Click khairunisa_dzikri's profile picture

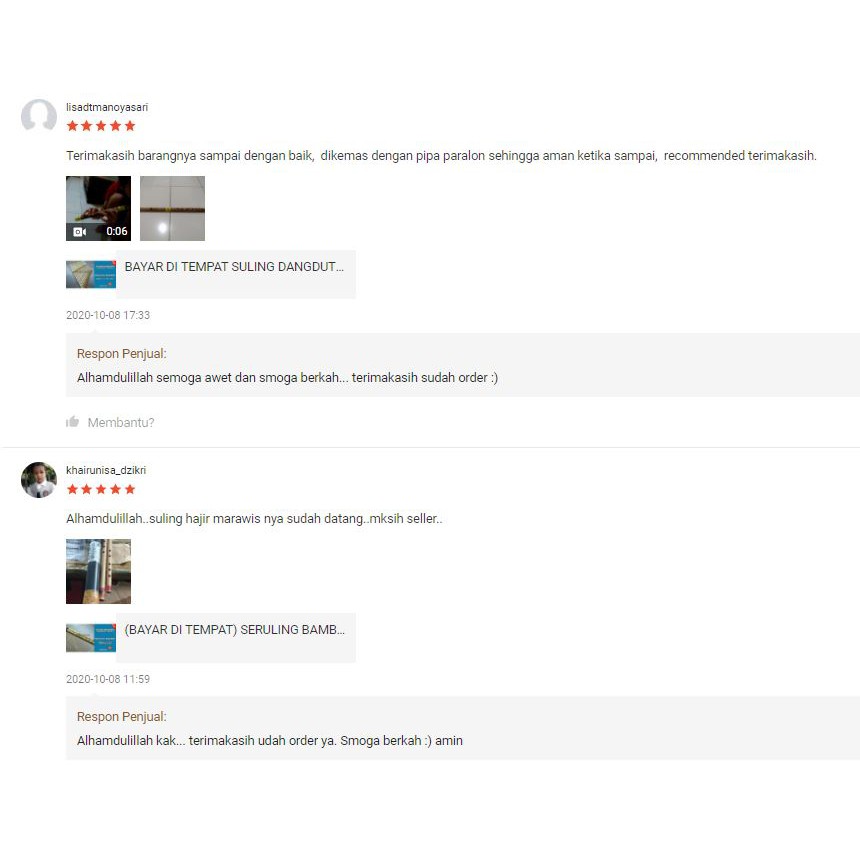coord(38,480)
